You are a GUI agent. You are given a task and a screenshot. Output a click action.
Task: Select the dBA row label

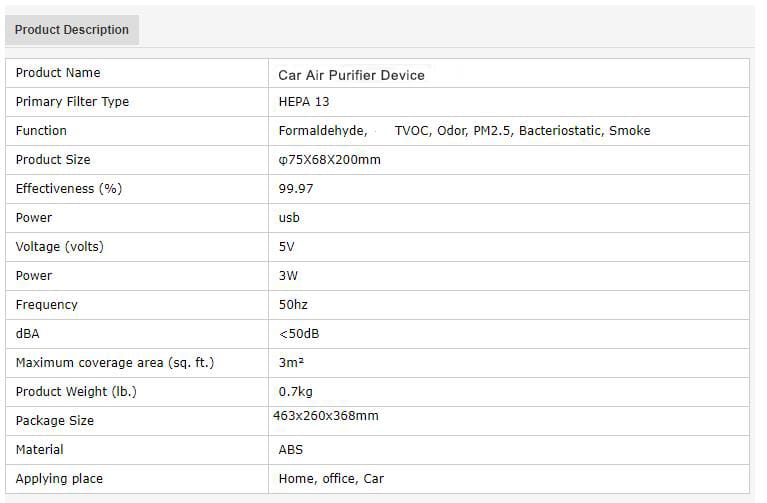coord(27,334)
